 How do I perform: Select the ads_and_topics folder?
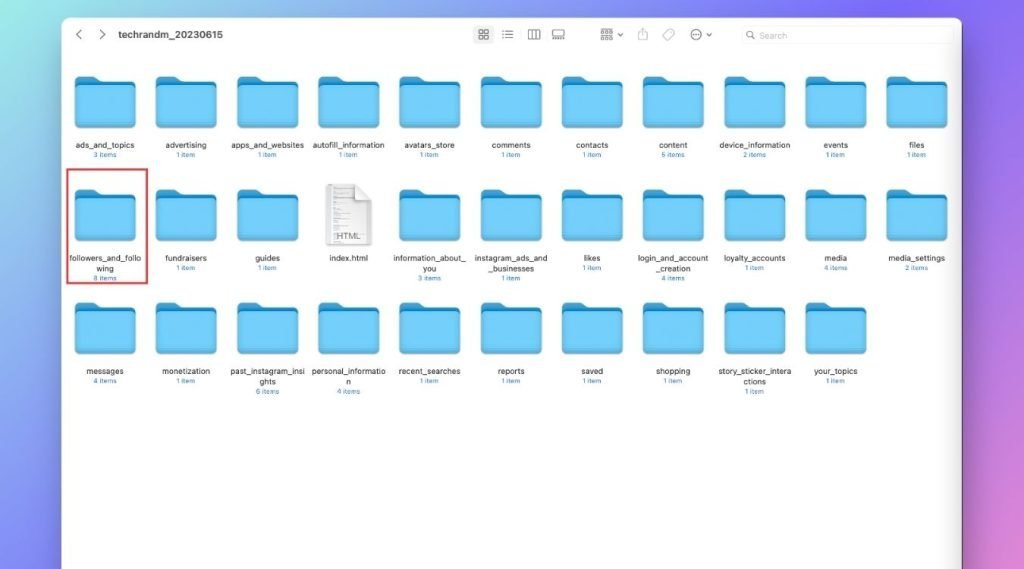pyautogui.click(x=105, y=102)
